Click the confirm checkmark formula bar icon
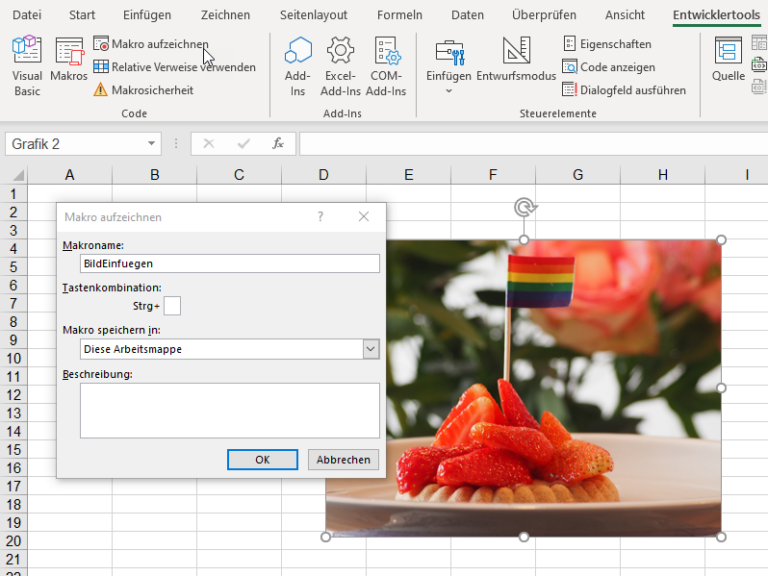This screenshot has height=576, width=768. (243, 144)
